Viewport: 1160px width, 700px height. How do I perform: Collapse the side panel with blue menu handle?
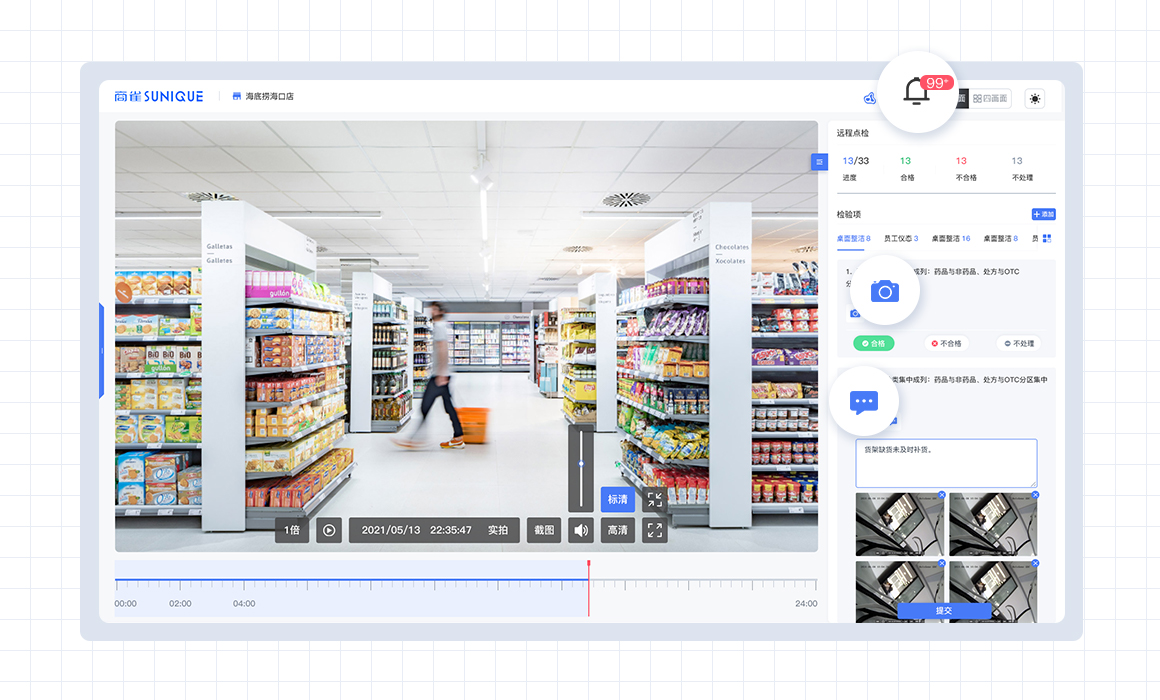(x=819, y=162)
